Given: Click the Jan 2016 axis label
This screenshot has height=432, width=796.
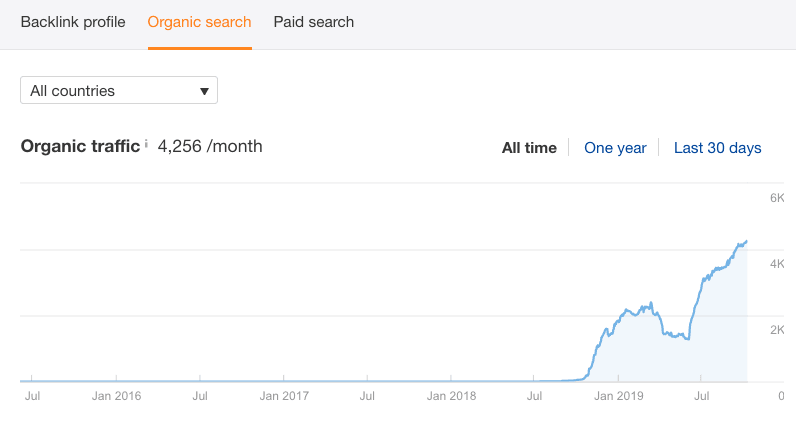Looking at the screenshot, I should pyautogui.click(x=116, y=396).
